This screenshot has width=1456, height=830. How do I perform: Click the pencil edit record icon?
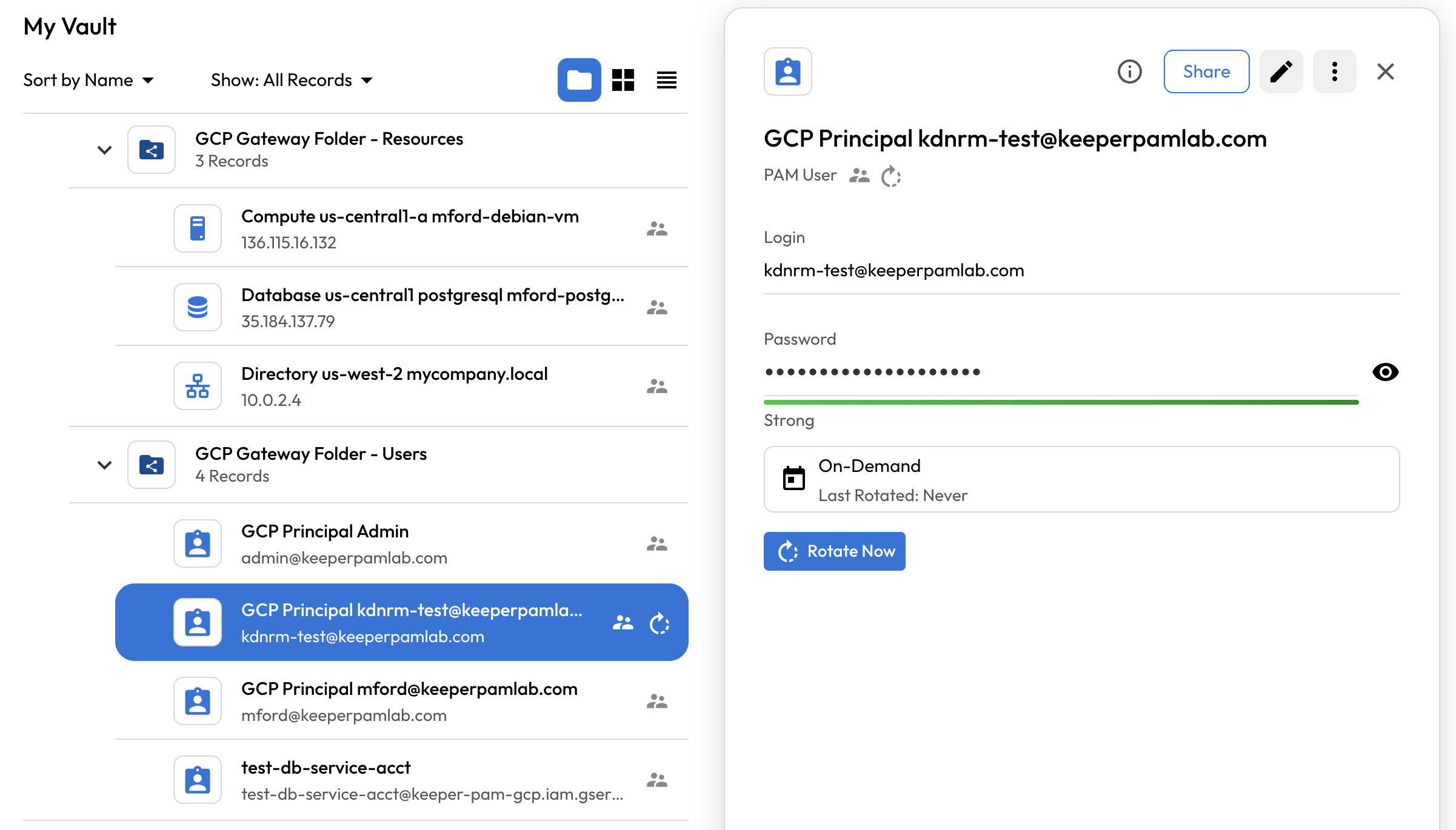[1281, 71]
